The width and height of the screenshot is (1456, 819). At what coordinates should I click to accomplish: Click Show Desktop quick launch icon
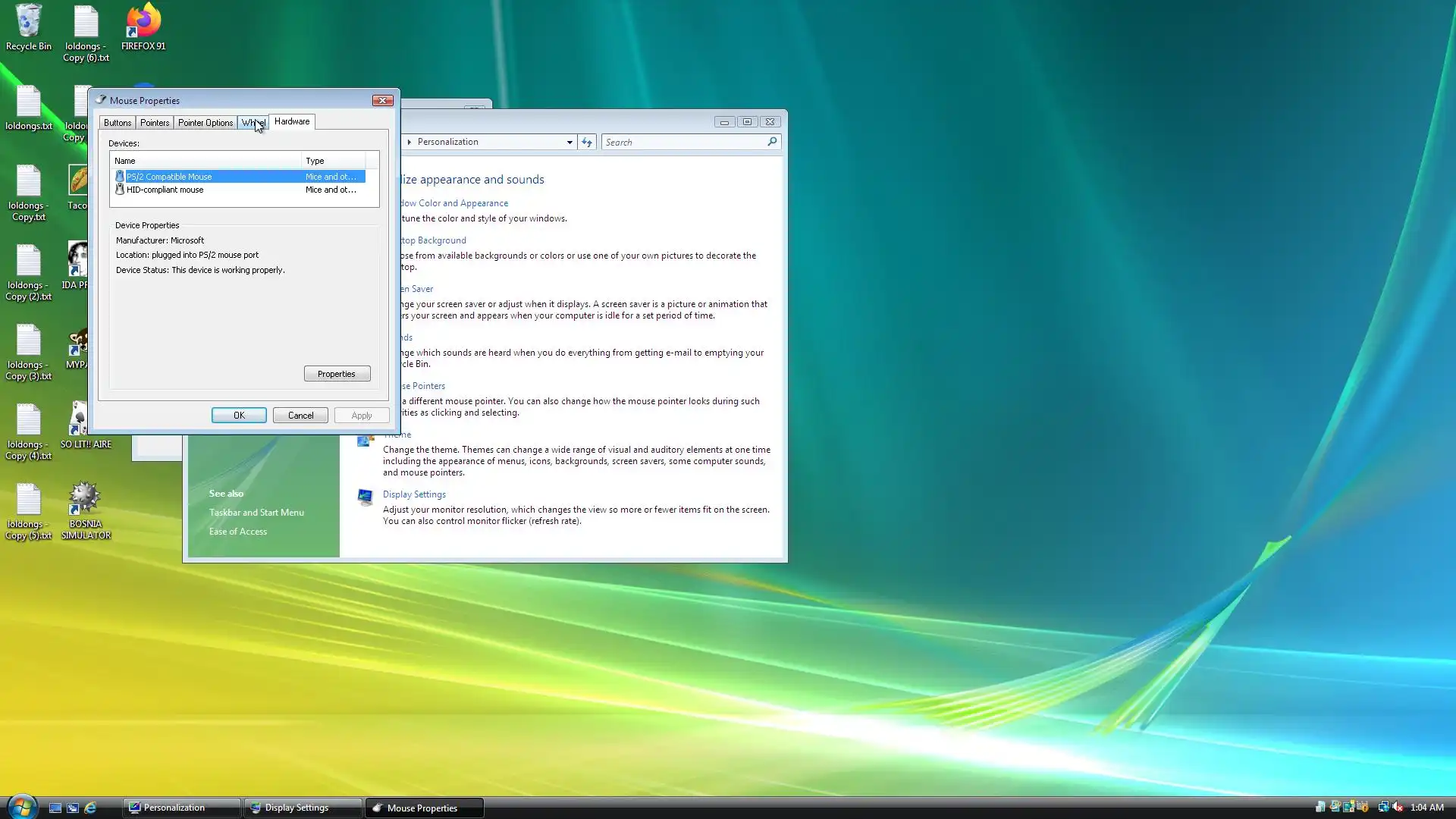click(55, 808)
